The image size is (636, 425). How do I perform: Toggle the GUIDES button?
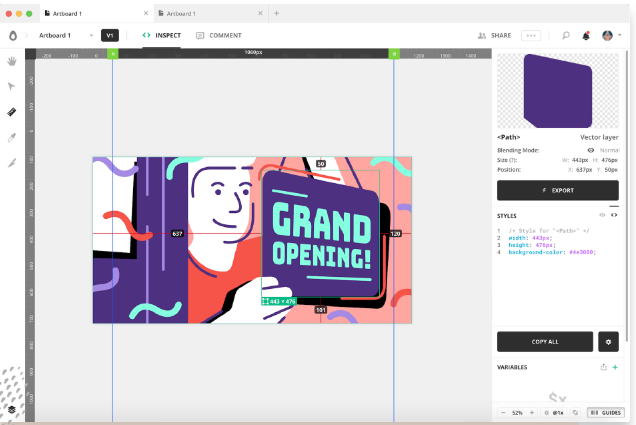click(606, 412)
